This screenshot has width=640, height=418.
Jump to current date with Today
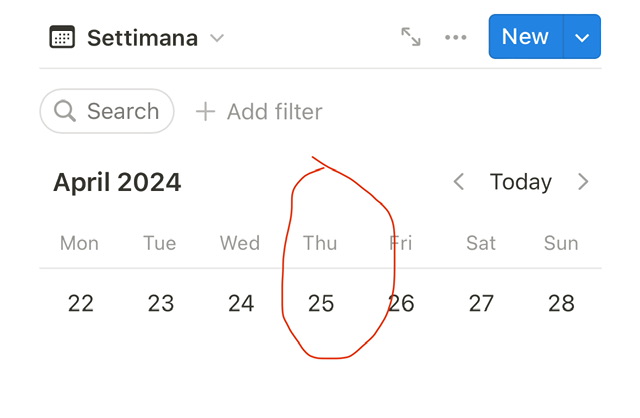pyautogui.click(x=521, y=182)
